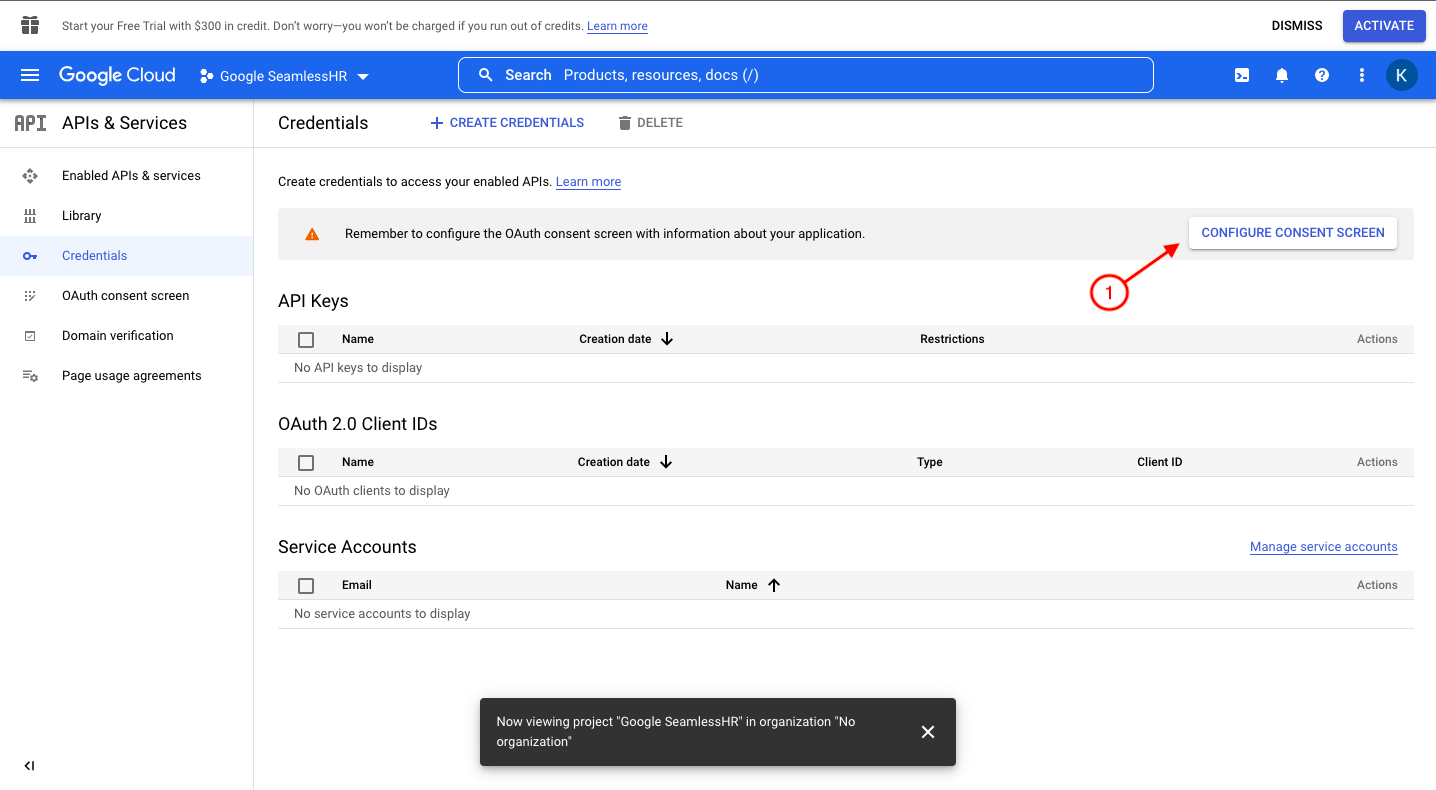
Task: Sort API Keys by Creation date
Action: [x=626, y=339]
